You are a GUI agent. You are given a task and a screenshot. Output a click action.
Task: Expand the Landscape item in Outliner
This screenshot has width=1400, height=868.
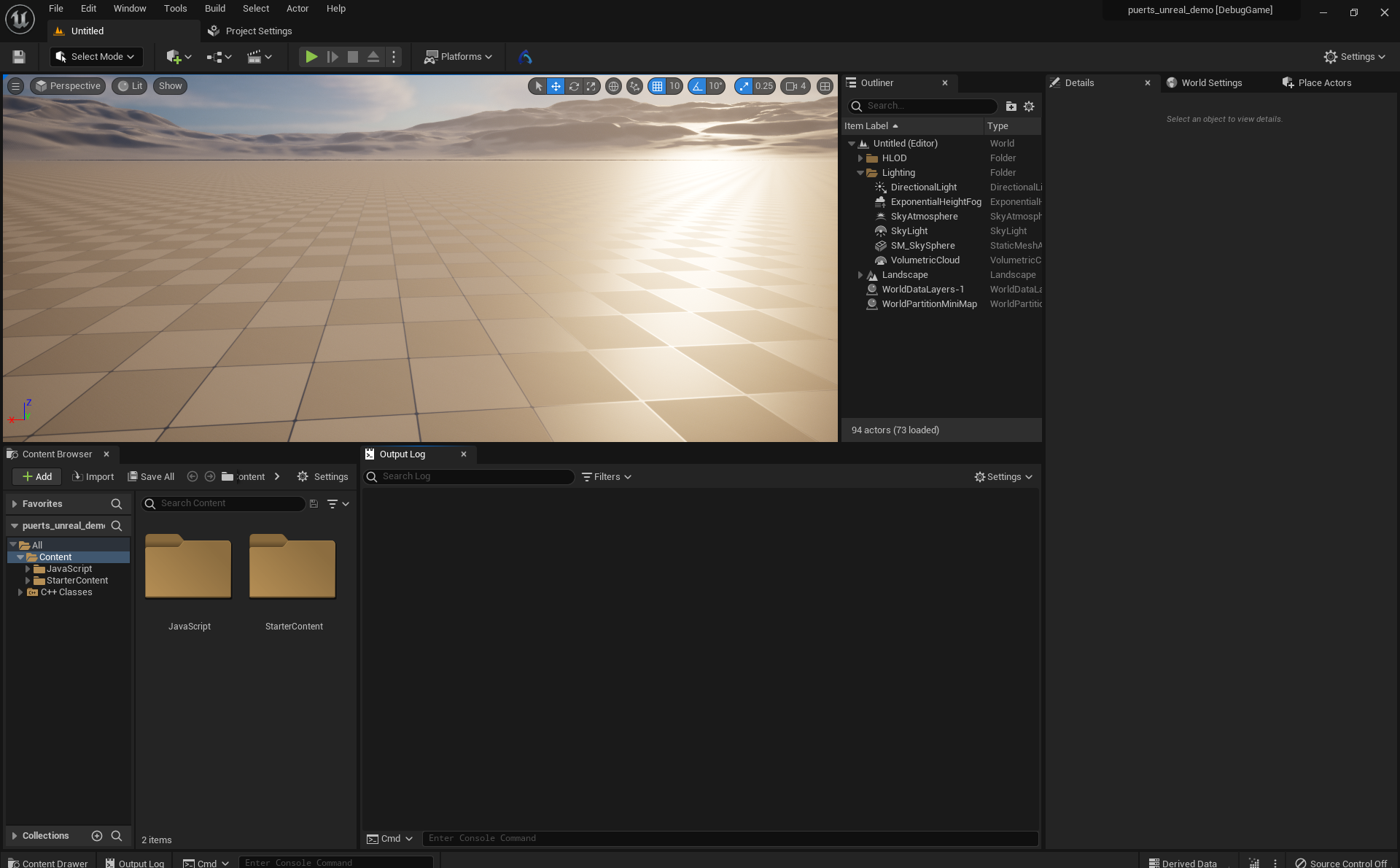[x=860, y=274]
